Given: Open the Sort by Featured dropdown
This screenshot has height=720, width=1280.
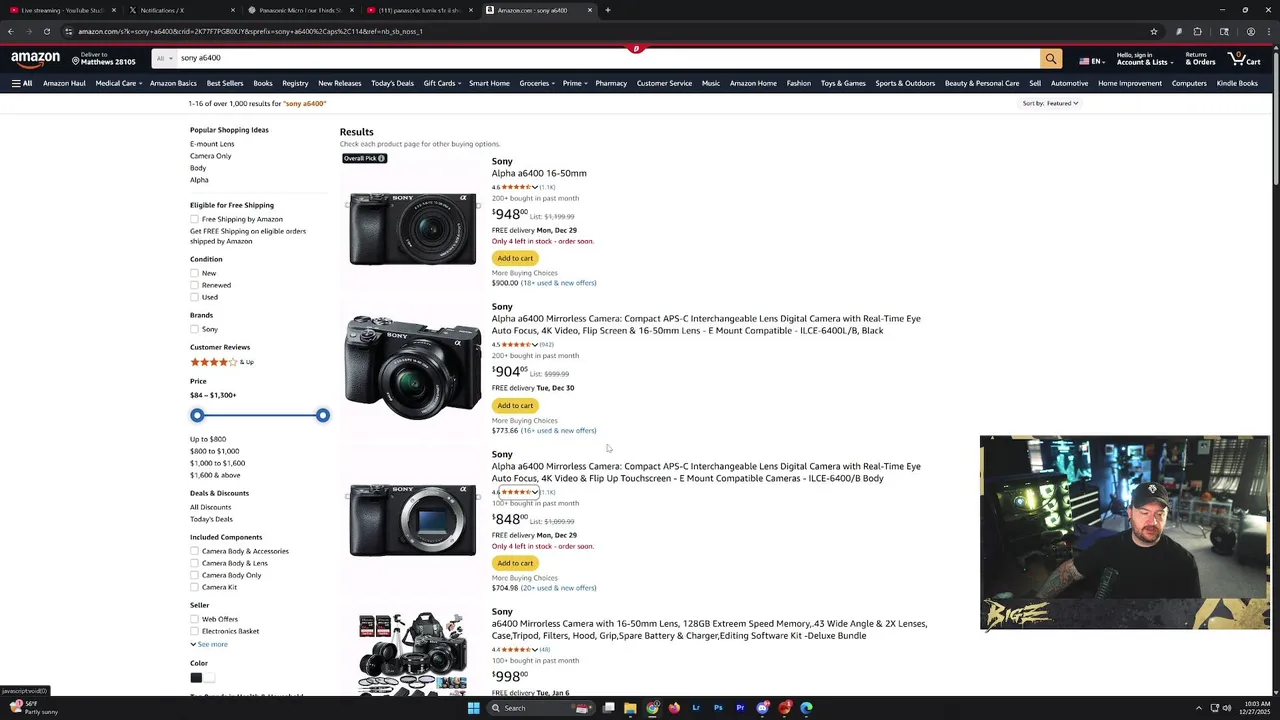Looking at the screenshot, I should (1050, 103).
